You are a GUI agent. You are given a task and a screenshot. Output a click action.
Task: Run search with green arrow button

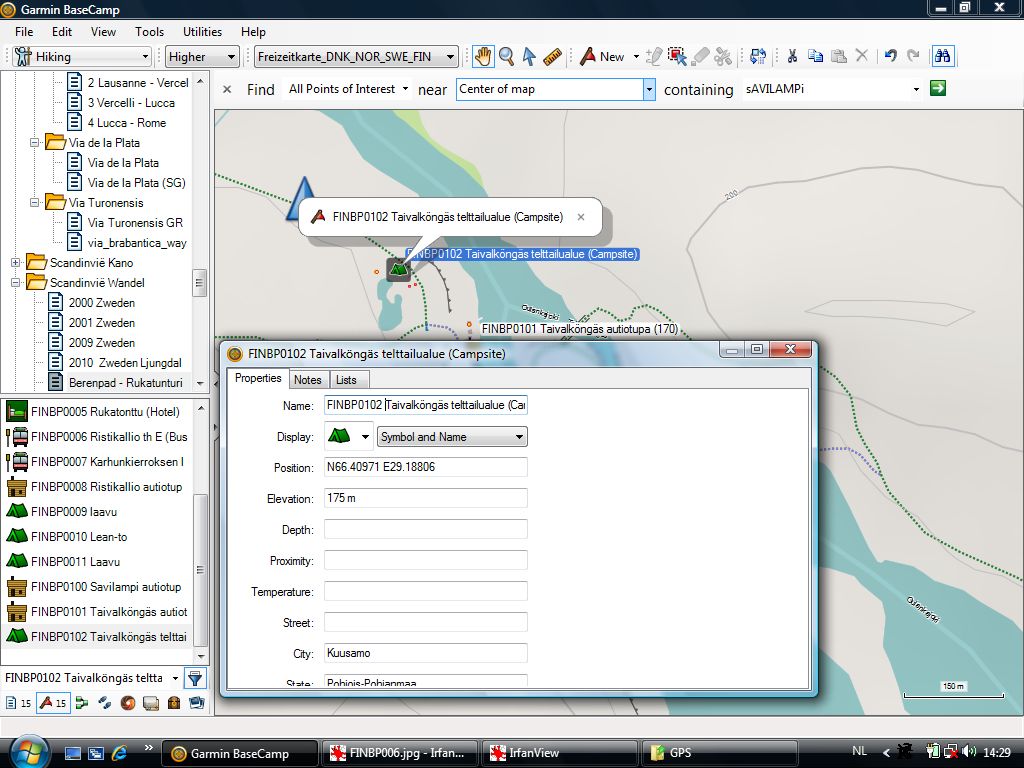point(937,89)
